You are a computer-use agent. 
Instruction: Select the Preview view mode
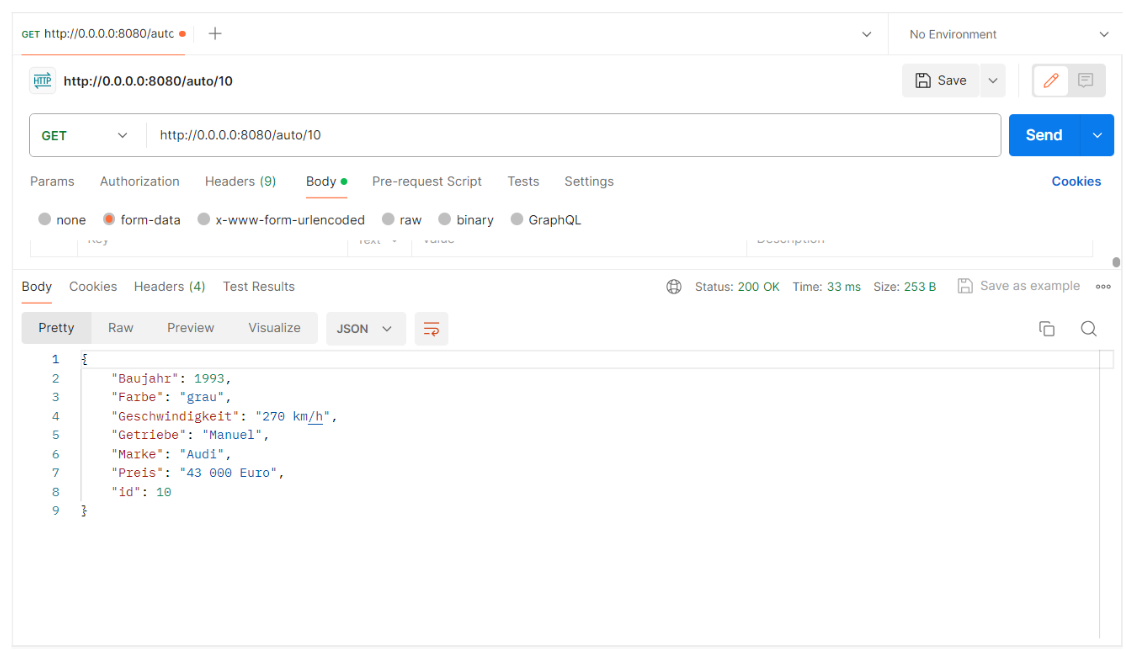click(x=190, y=328)
